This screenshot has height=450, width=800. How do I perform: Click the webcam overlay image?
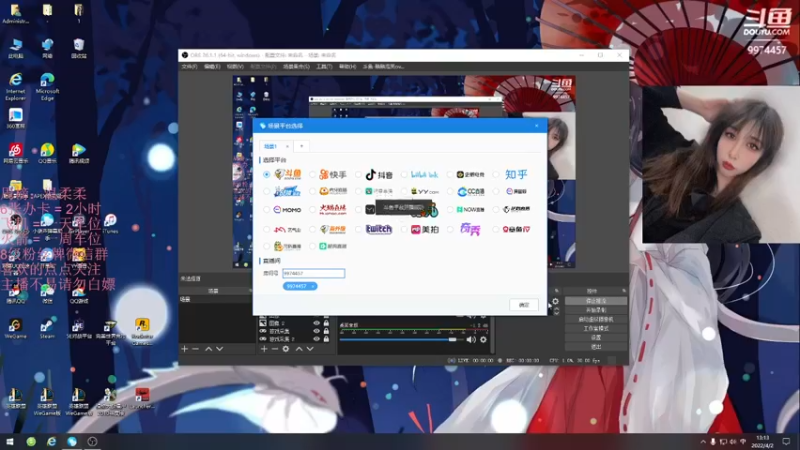[x=720, y=164]
